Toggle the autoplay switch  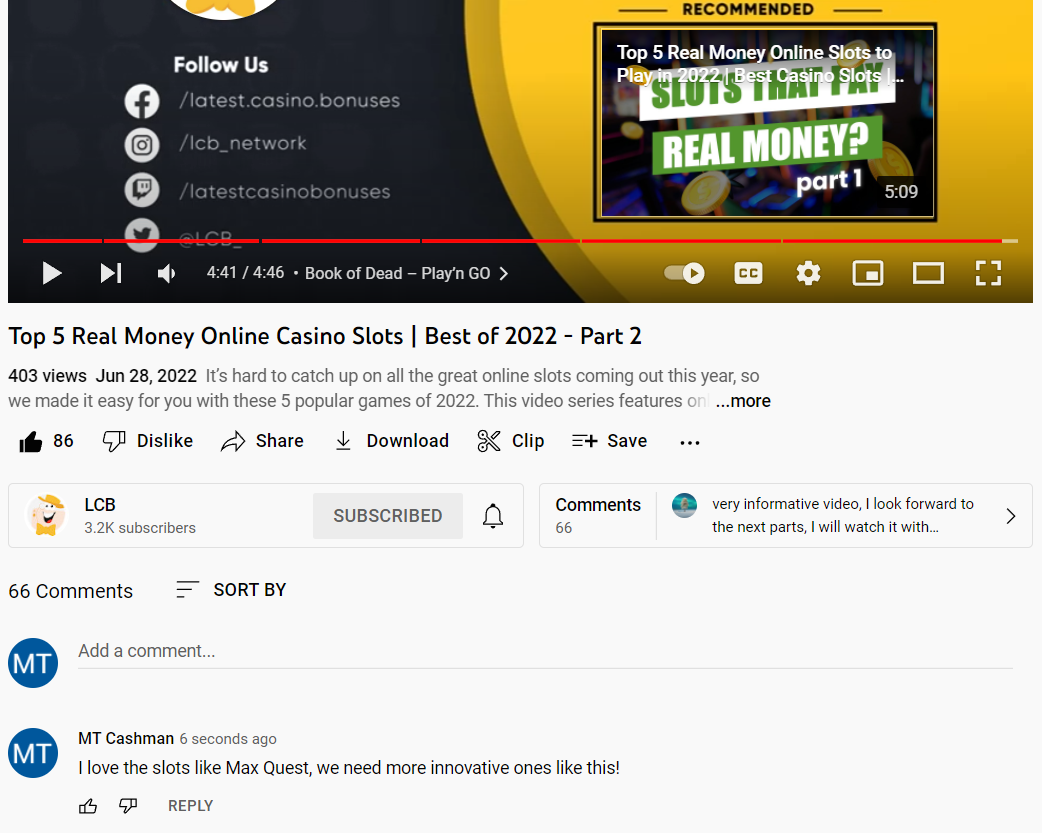click(684, 273)
